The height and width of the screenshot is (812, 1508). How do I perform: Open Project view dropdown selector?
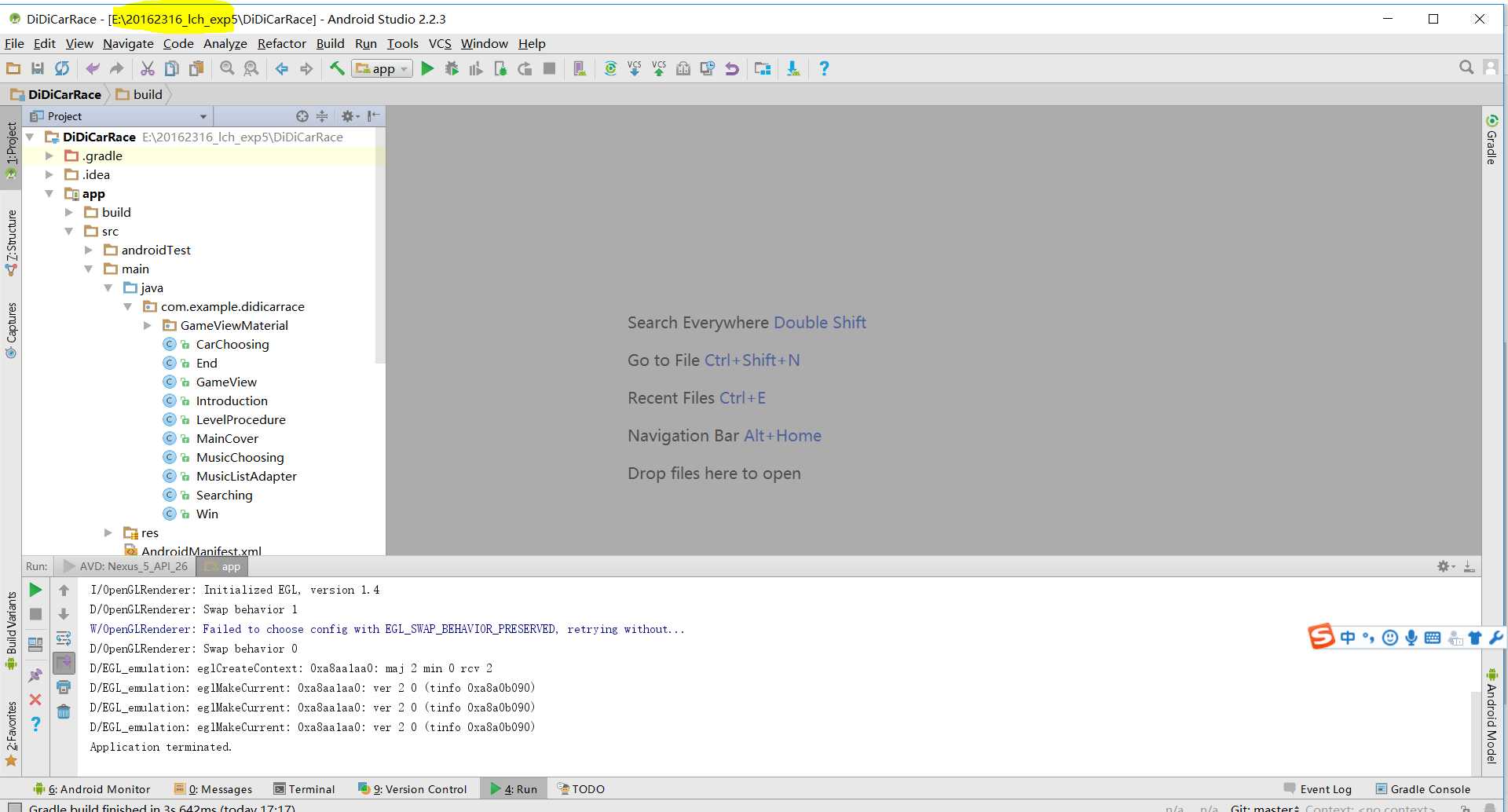(119, 116)
